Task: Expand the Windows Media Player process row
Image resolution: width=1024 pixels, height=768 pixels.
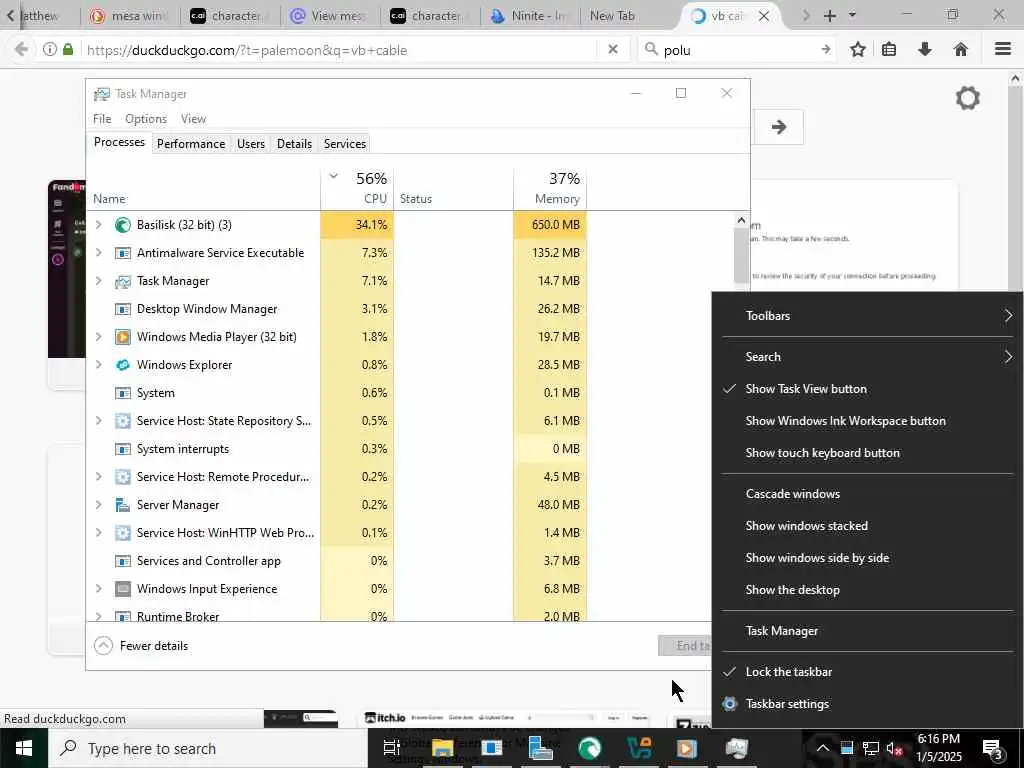Action: pos(99,337)
